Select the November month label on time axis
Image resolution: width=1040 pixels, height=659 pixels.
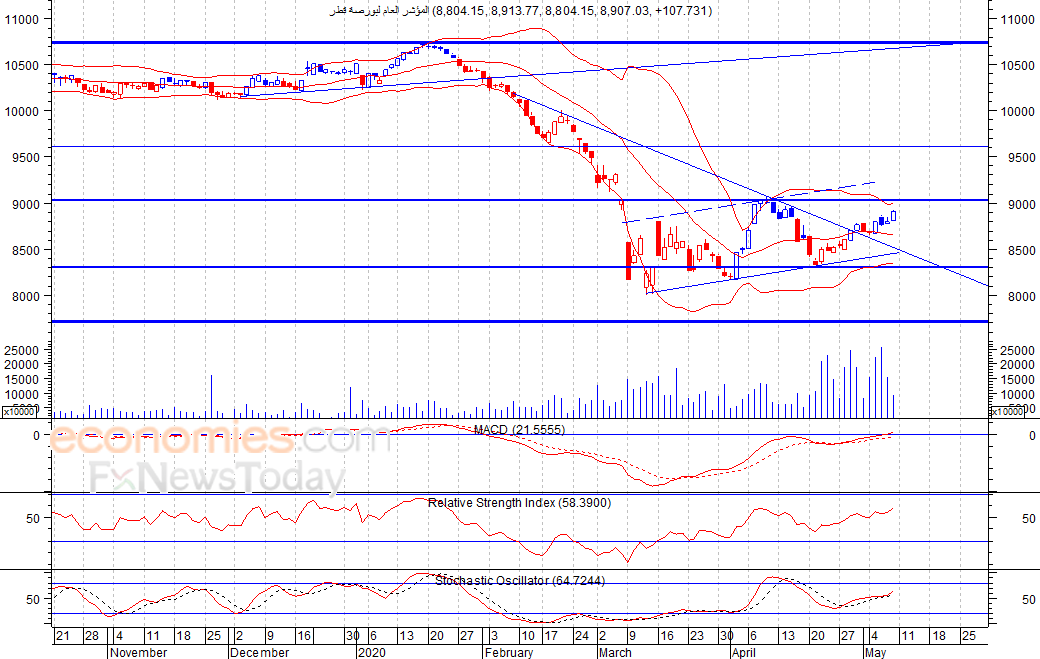point(139,652)
